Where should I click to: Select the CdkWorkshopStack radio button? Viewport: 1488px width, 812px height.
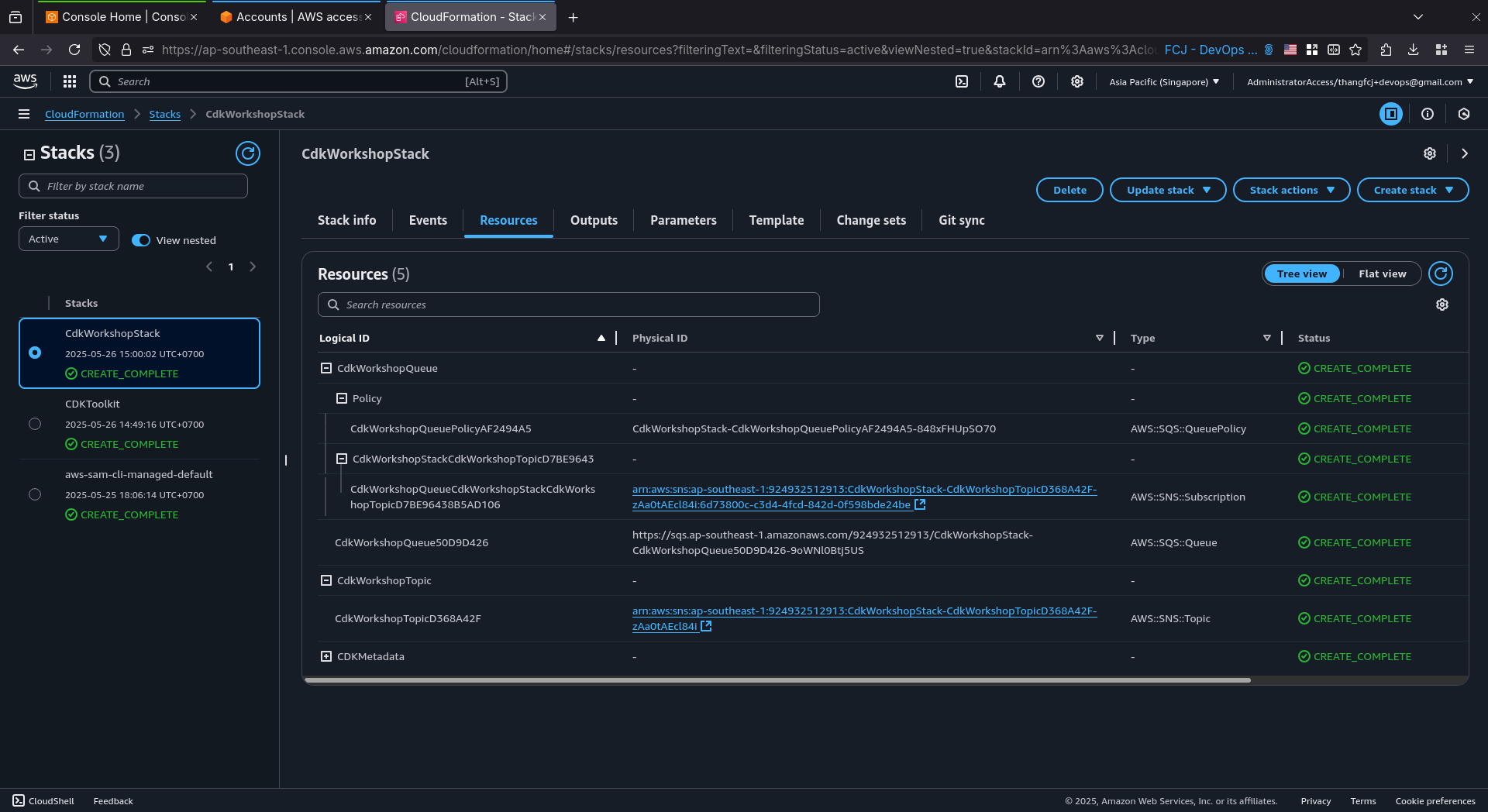pos(35,353)
